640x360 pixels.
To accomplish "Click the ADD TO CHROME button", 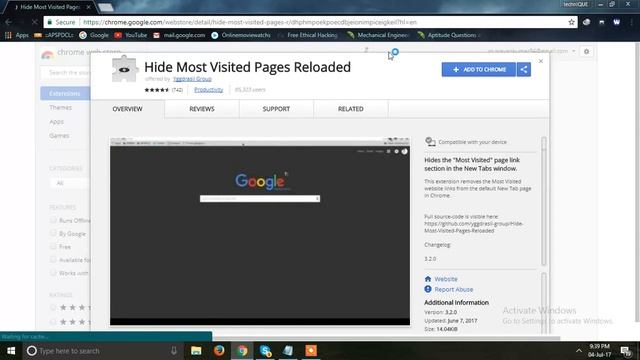I will coord(478,69).
